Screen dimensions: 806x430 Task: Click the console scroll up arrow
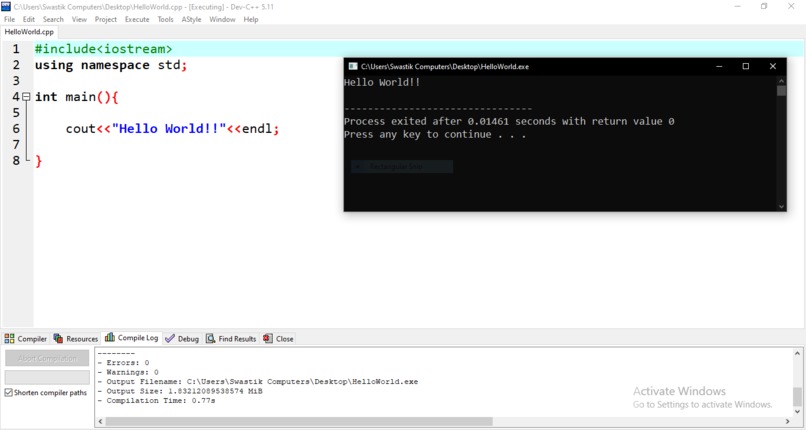781,81
